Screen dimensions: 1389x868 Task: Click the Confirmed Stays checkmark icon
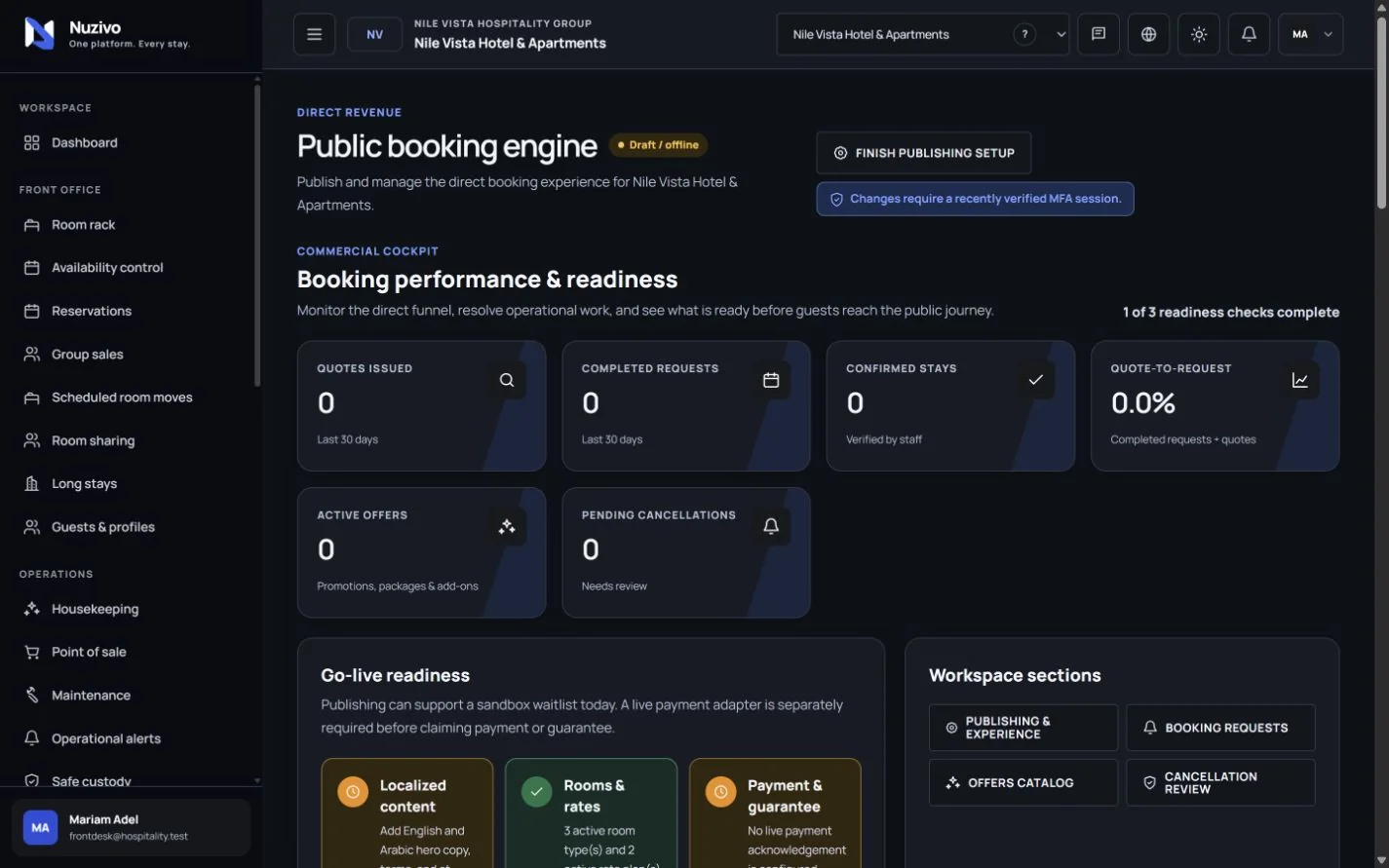point(1036,380)
